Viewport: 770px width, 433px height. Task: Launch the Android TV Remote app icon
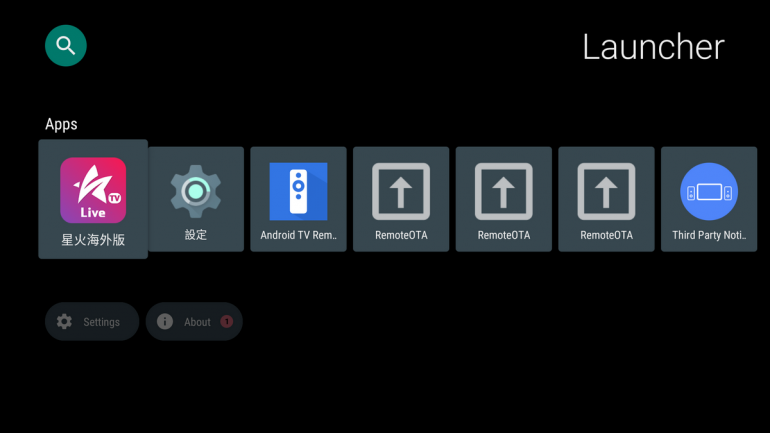[x=298, y=191]
